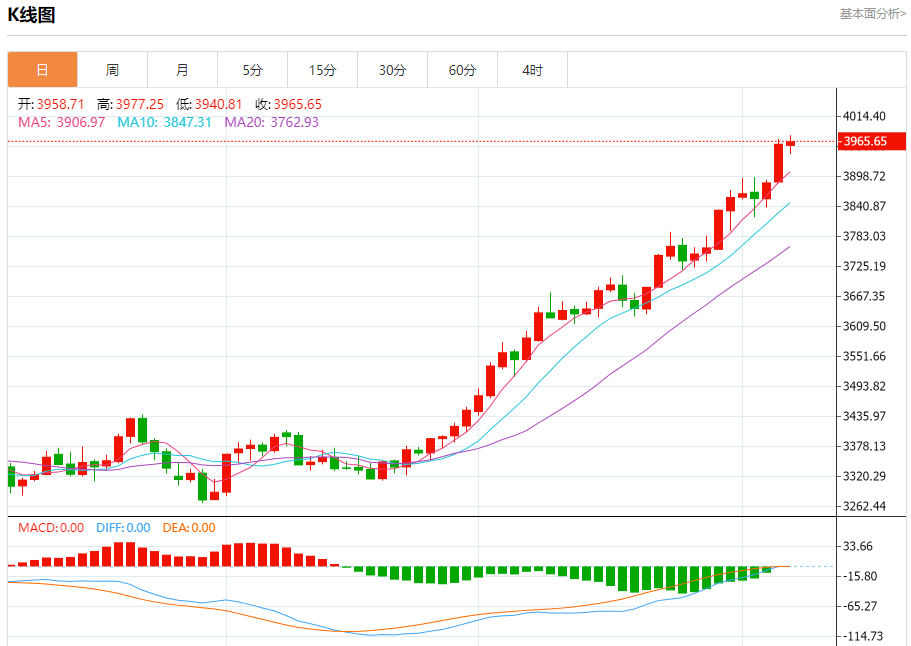Click the 4014.40 price axis label
This screenshot has height=646, width=911.
[x=865, y=116]
